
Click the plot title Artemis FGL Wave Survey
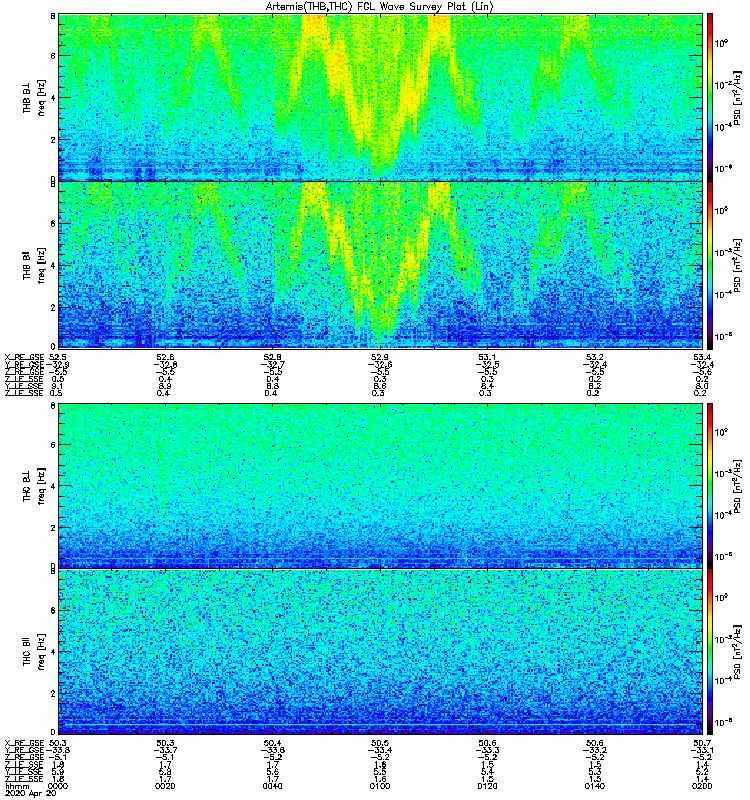coord(380,7)
